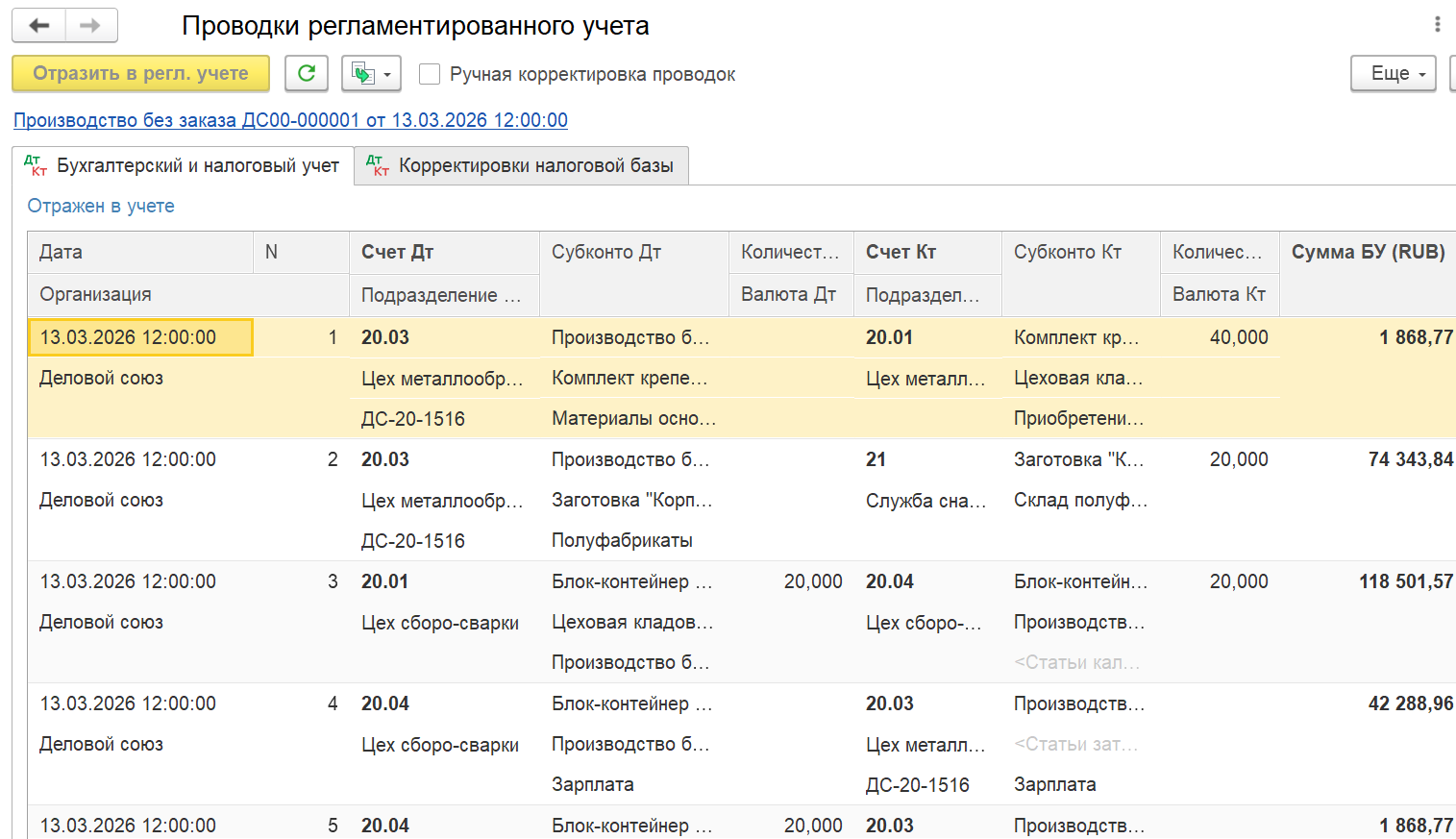Select amount 118 501,57 cell

pos(1406,581)
